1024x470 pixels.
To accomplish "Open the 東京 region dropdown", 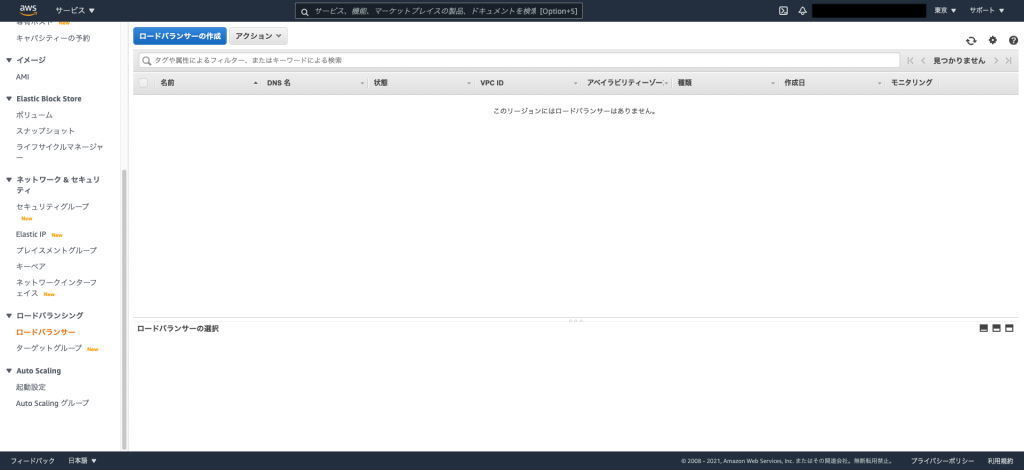I will click(x=945, y=10).
